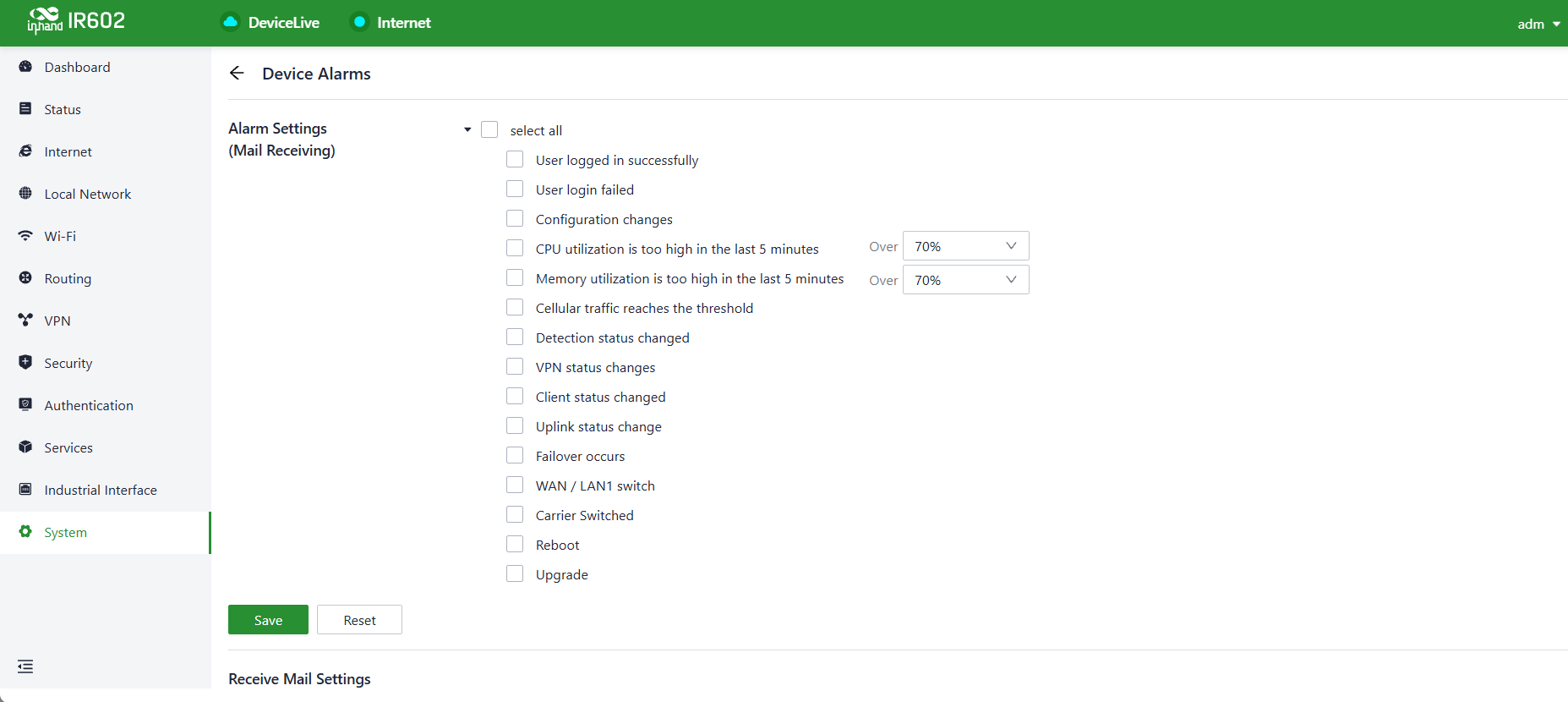Image resolution: width=1568 pixels, height=702 pixels.
Task: Click the back arrow beside Device Alarms
Action: 237,74
